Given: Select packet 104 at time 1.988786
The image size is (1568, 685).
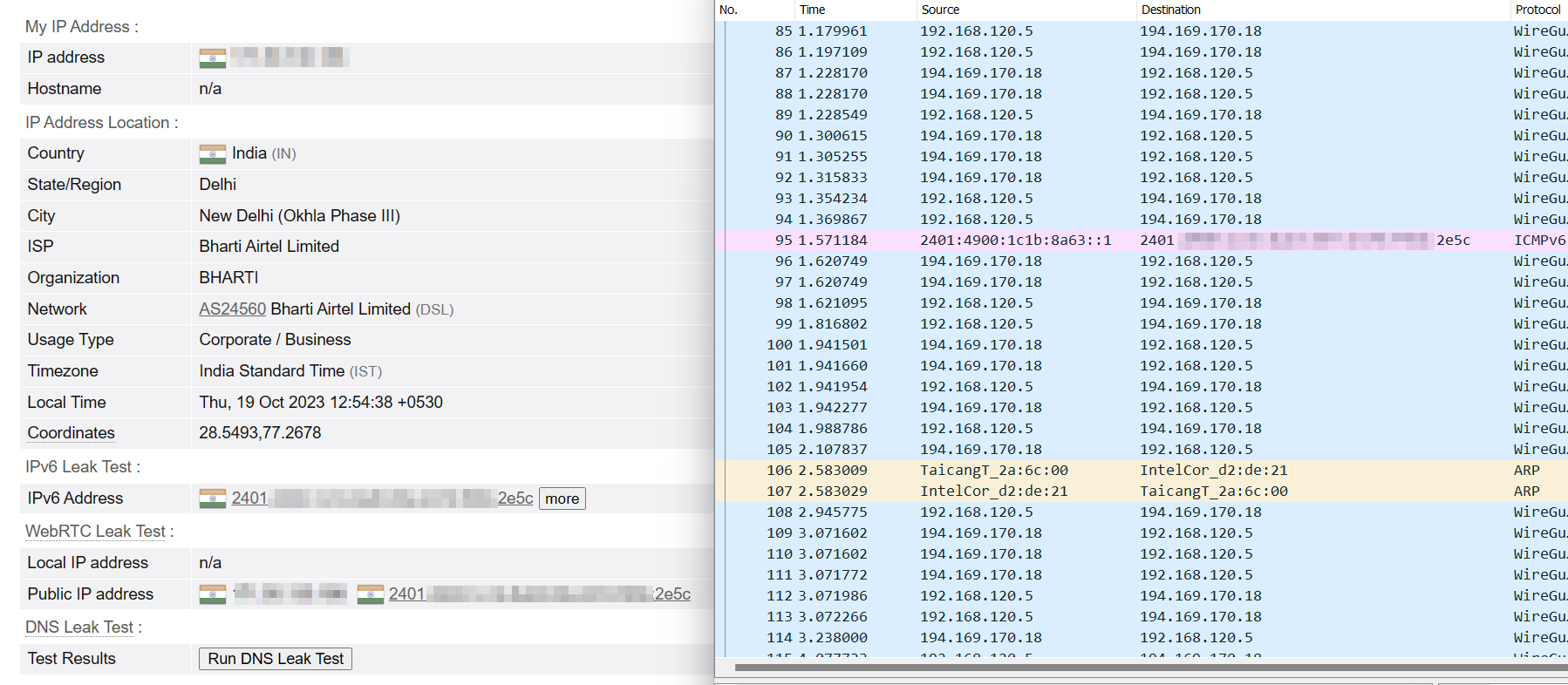Looking at the screenshot, I should pos(1142,428).
